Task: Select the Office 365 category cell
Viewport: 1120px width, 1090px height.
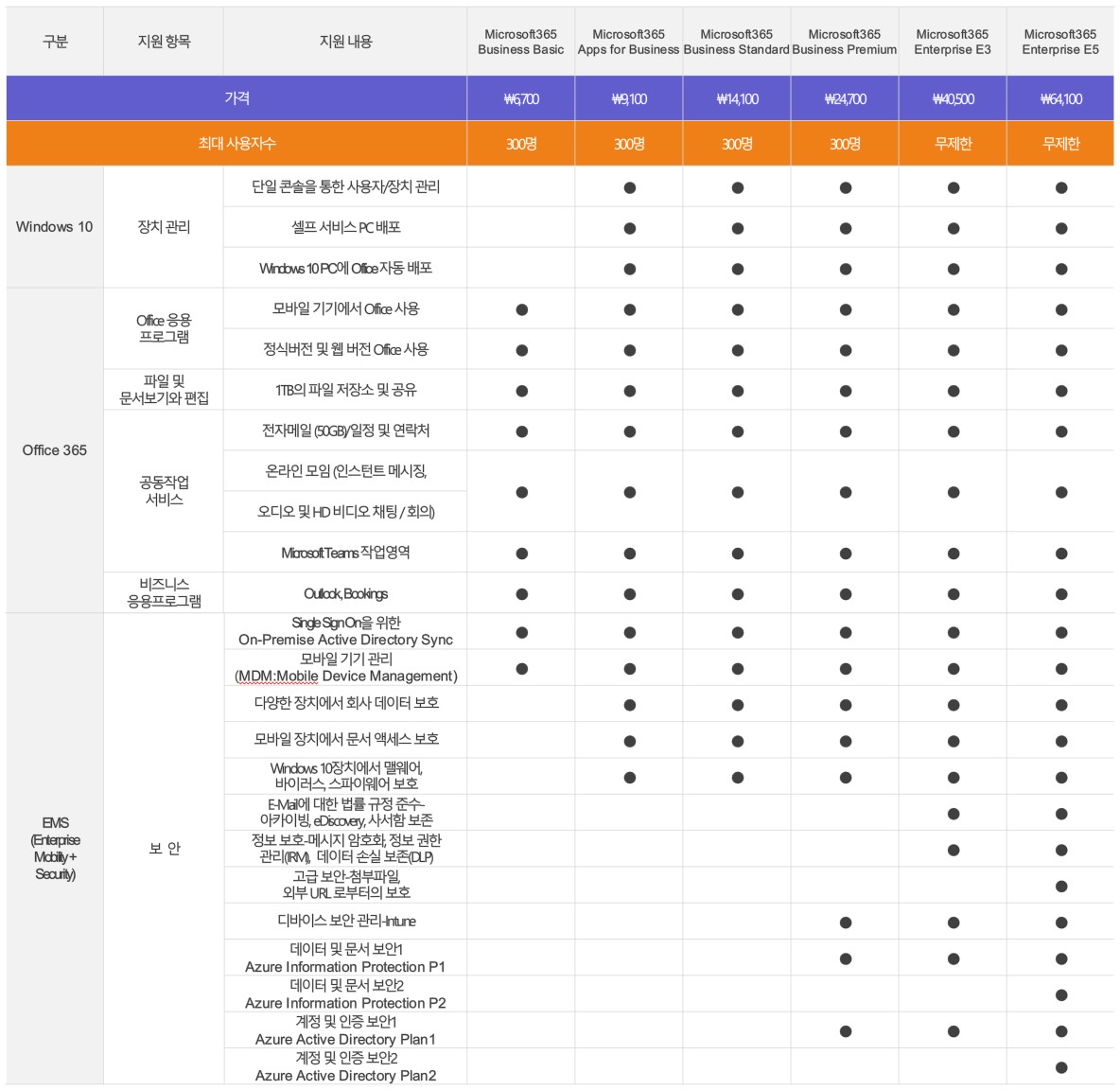Action: (54, 450)
